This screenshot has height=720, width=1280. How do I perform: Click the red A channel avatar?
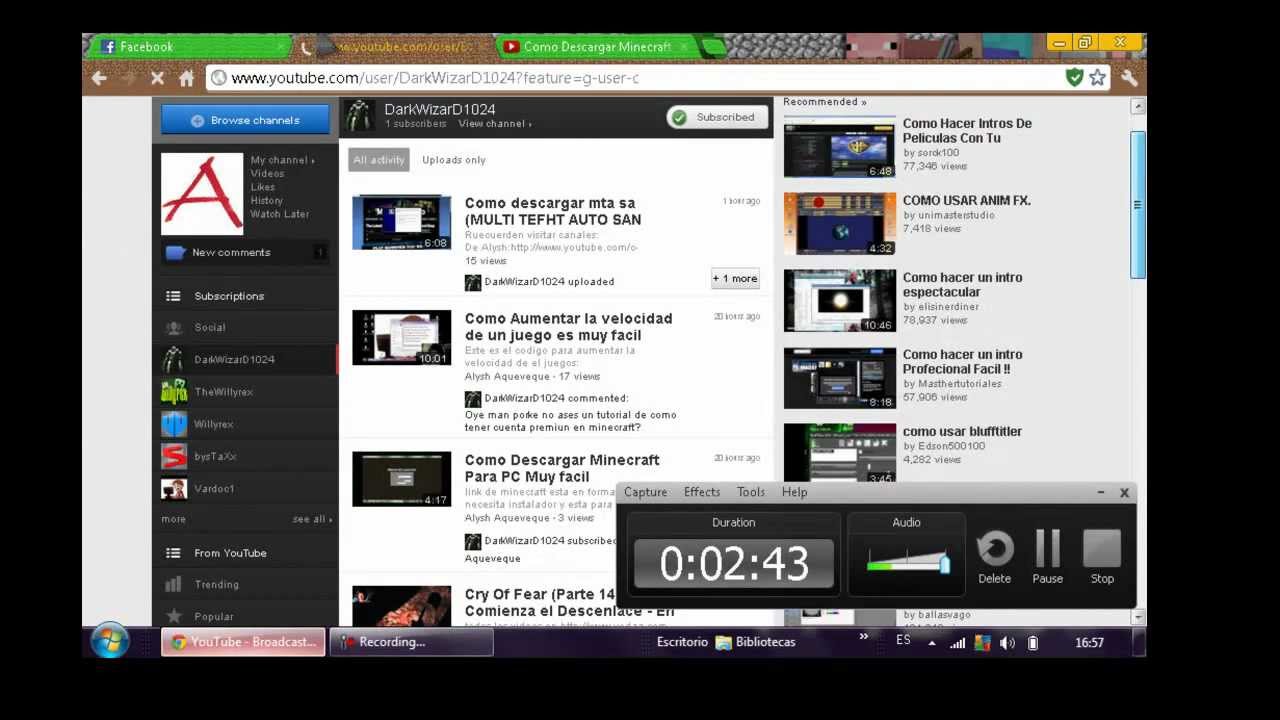coord(202,193)
